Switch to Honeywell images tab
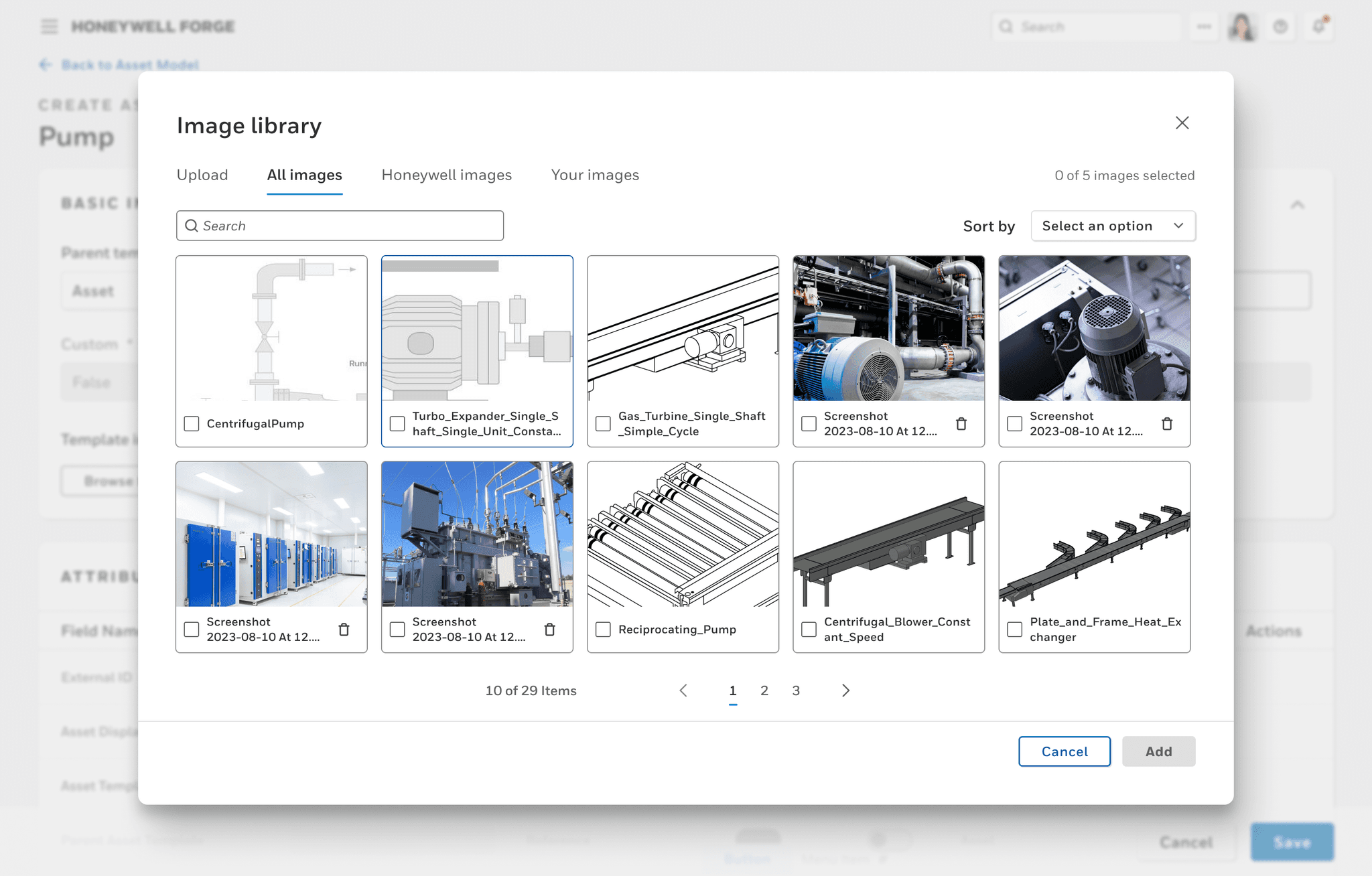The height and width of the screenshot is (876, 1372). 447,175
